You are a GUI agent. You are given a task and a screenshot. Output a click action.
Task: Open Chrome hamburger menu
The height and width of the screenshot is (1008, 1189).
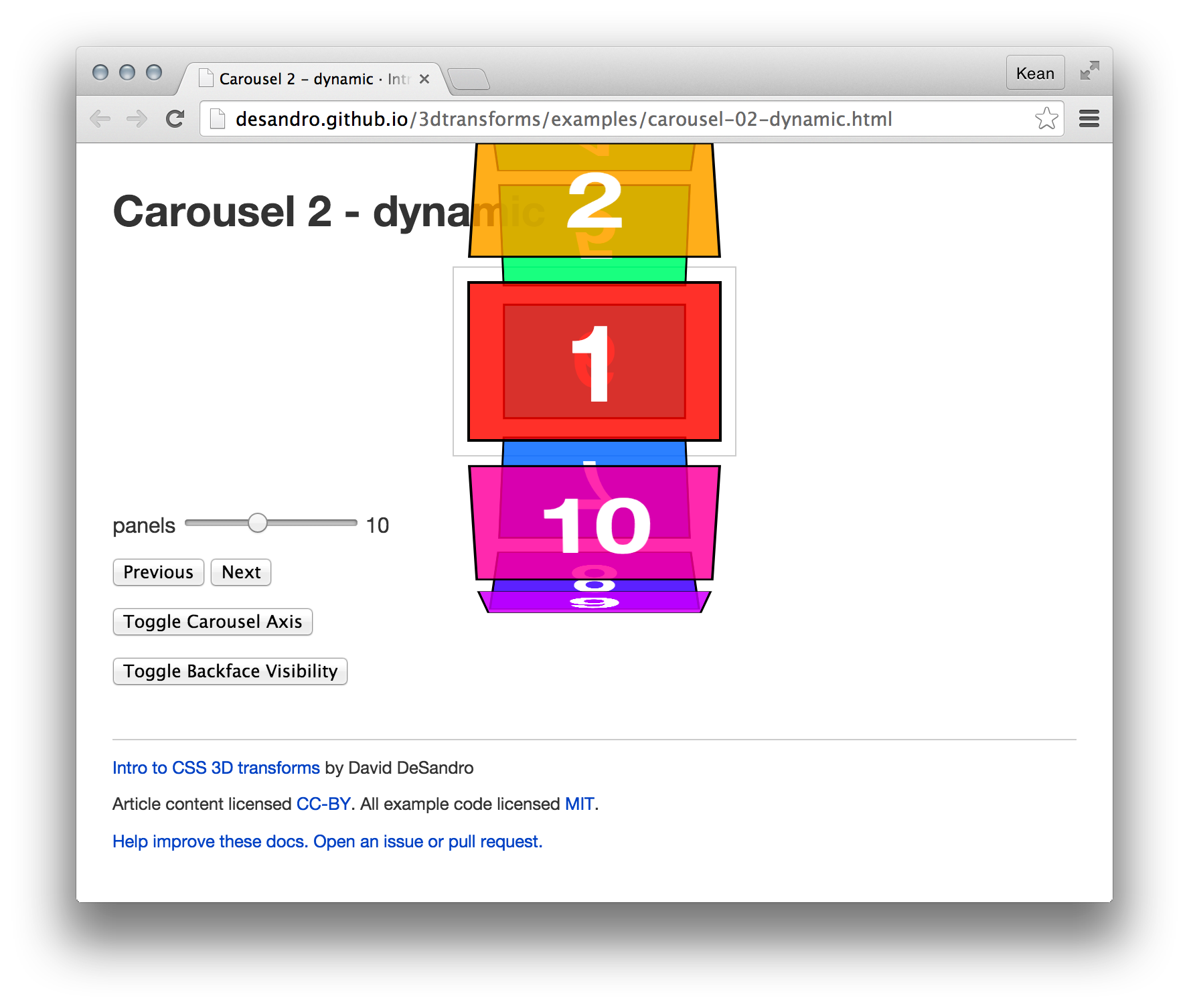pyautogui.click(x=1089, y=119)
